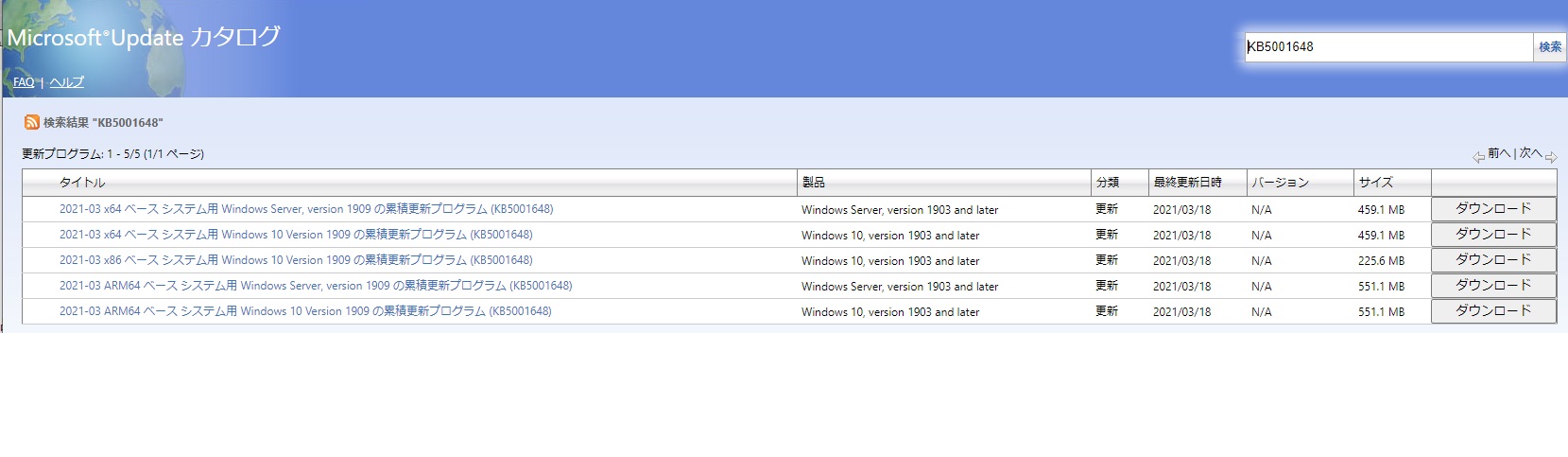The width and height of the screenshot is (1568, 457).
Task: Focus the KB5001648 search input field
Action: point(1387,46)
